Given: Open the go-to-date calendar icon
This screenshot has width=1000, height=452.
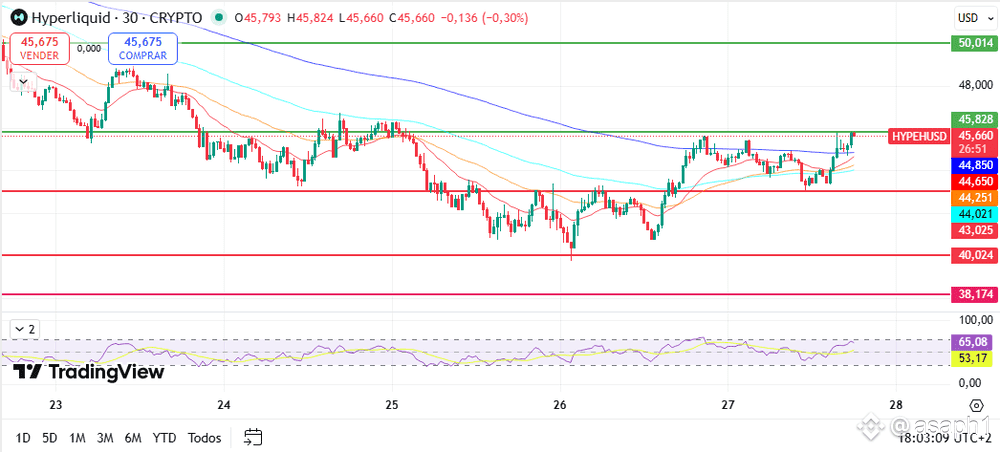Looking at the screenshot, I should click(x=253, y=437).
